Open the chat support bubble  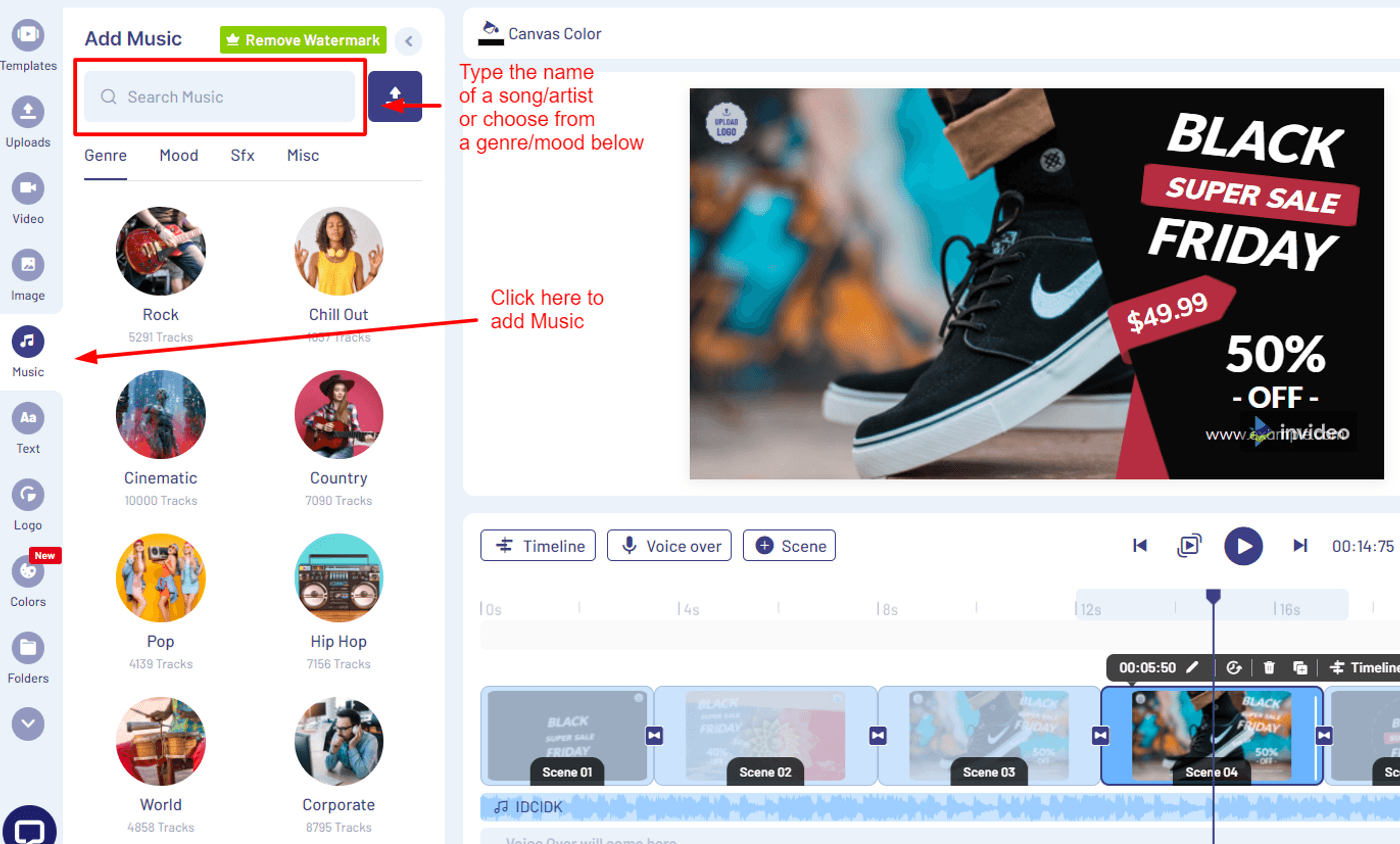pyautogui.click(x=30, y=829)
